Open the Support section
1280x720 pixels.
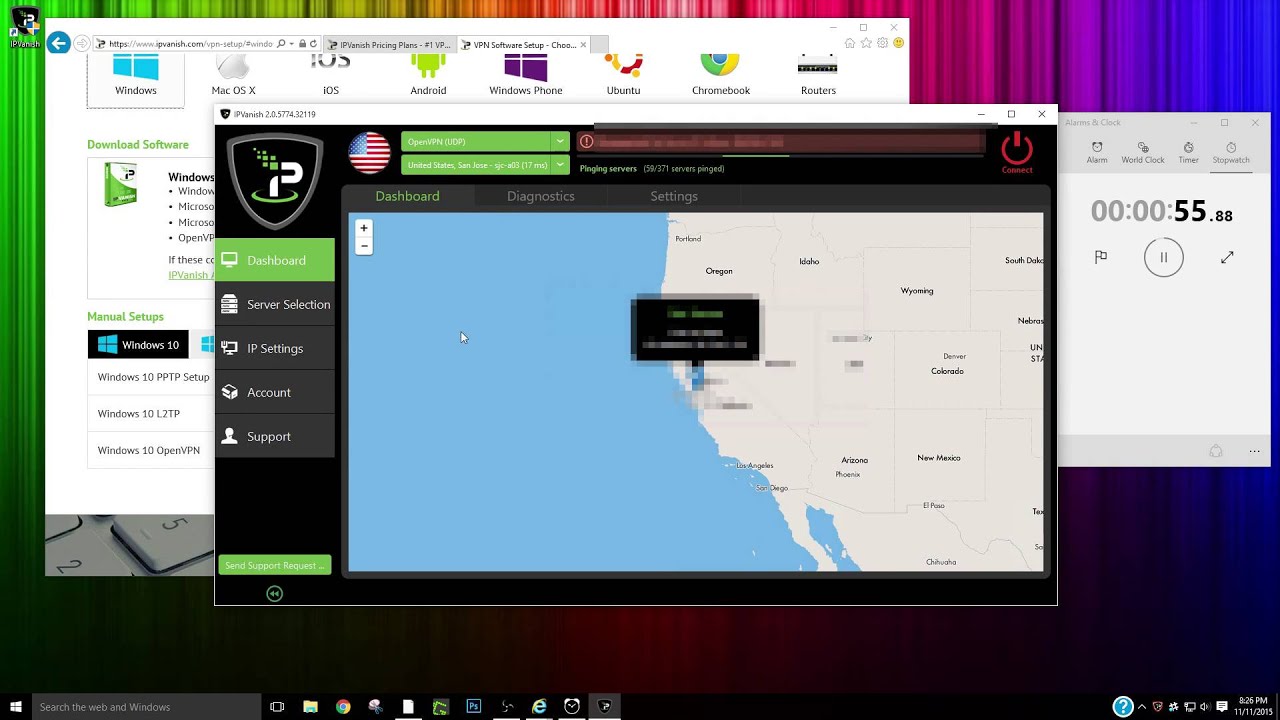(275, 436)
